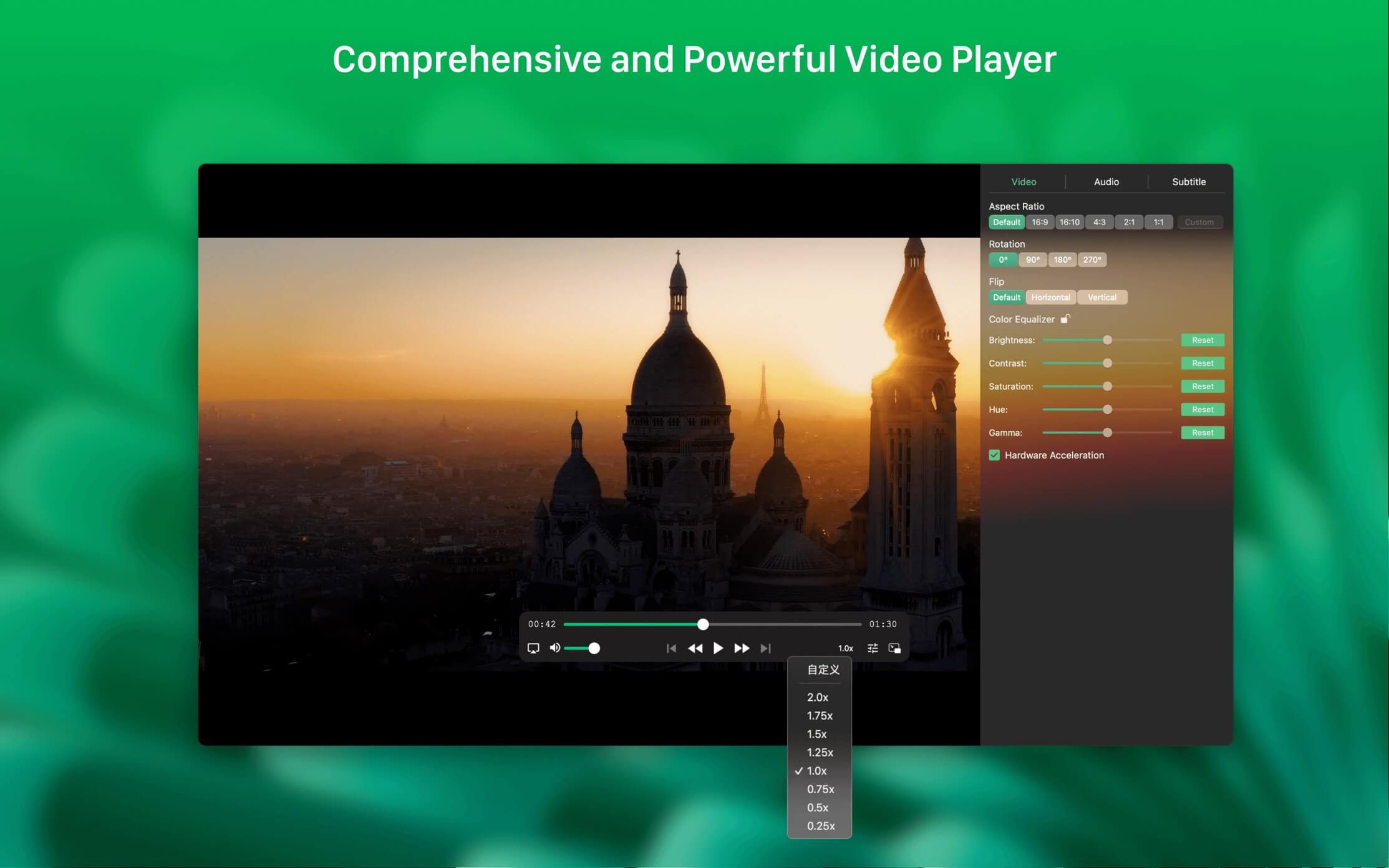This screenshot has height=868, width=1389.
Task: Reset the Brightness value
Action: 1202,340
